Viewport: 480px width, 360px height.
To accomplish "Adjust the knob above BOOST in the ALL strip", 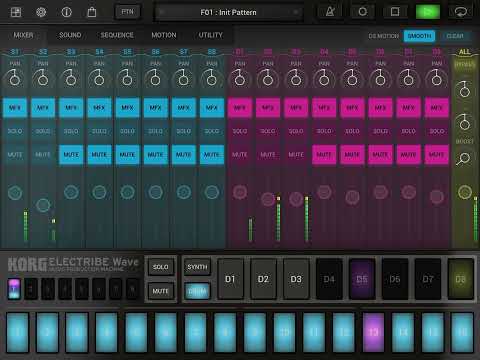I will coord(464,122).
